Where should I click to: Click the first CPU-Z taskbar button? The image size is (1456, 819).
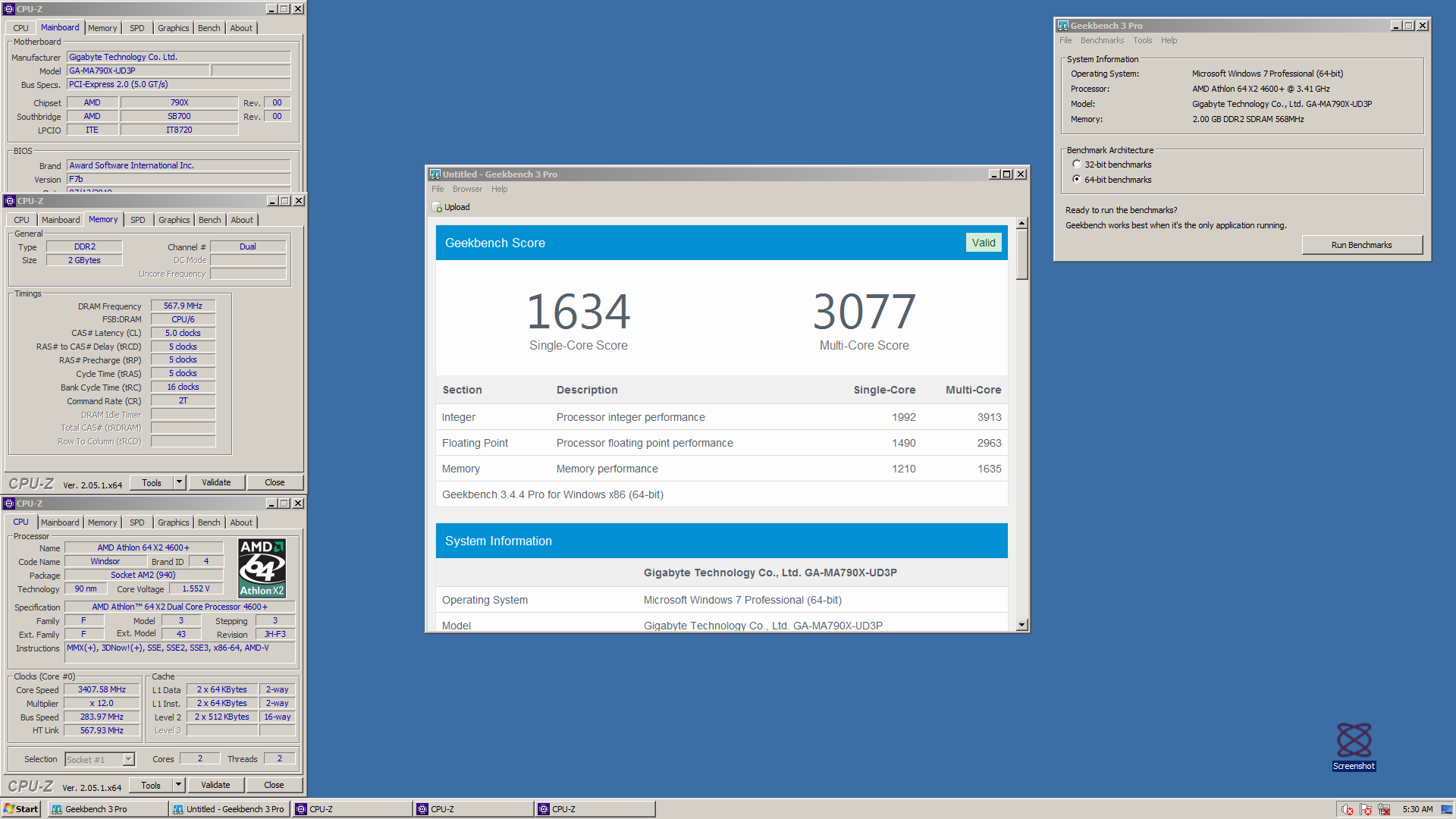[351, 809]
